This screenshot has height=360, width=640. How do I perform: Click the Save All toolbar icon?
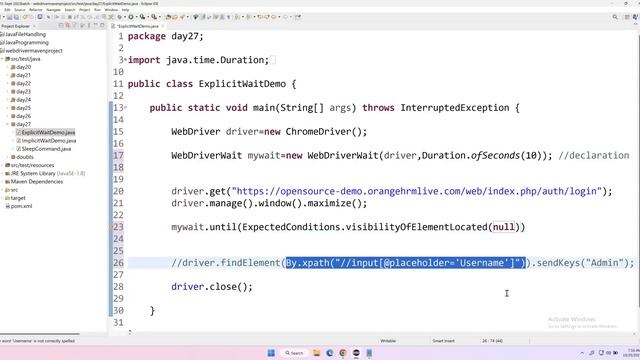point(16,17)
